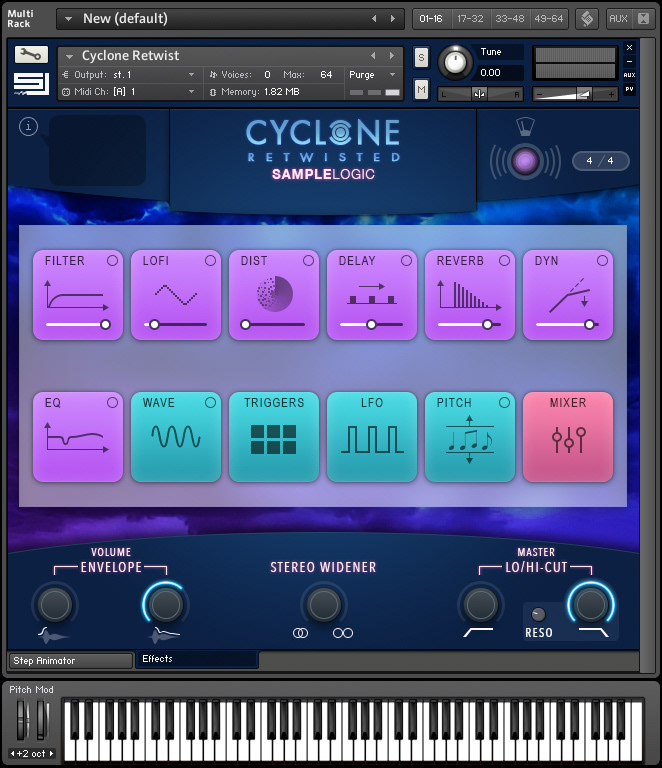Open the LOFI effect wave icon

tap(176, 295)
